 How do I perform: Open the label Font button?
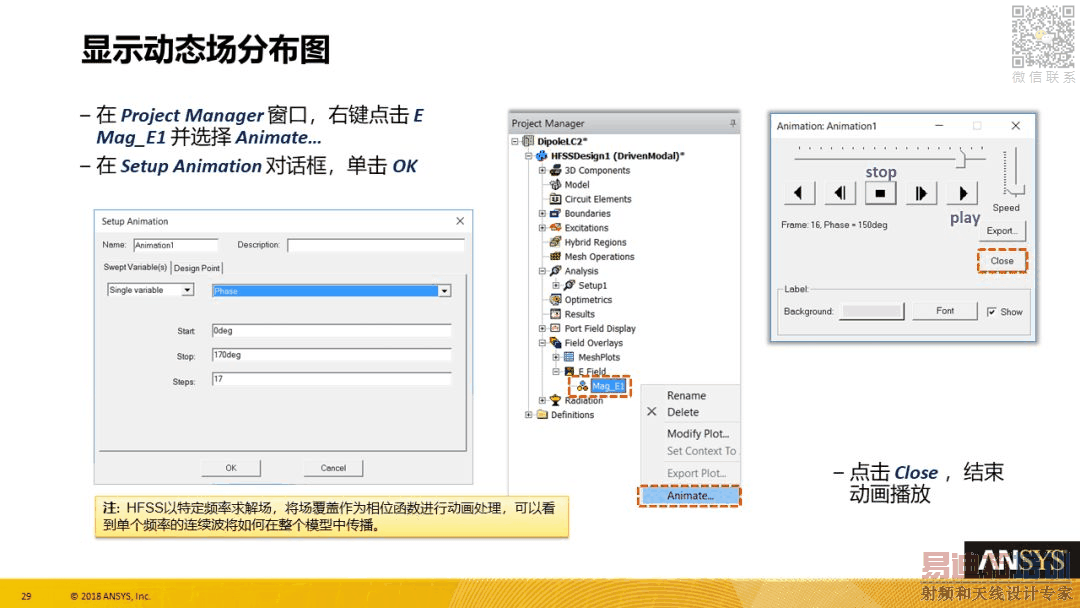pyautogui.click(x=945, y=311)
